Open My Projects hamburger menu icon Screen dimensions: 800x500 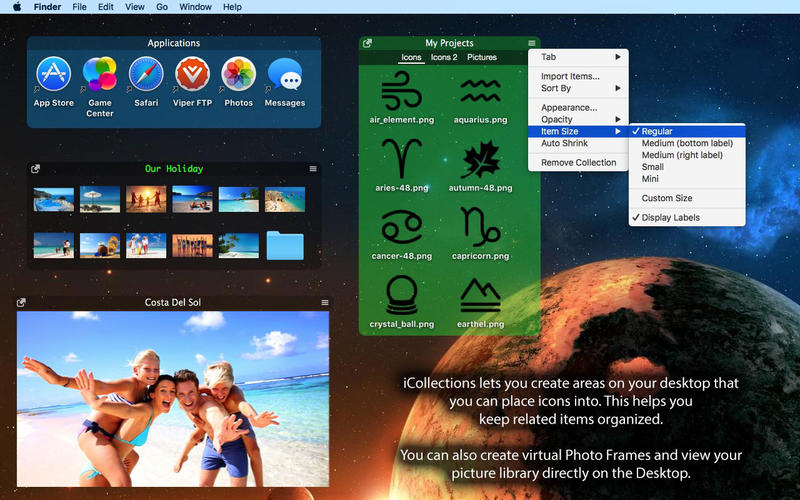[x=532, y=43]
